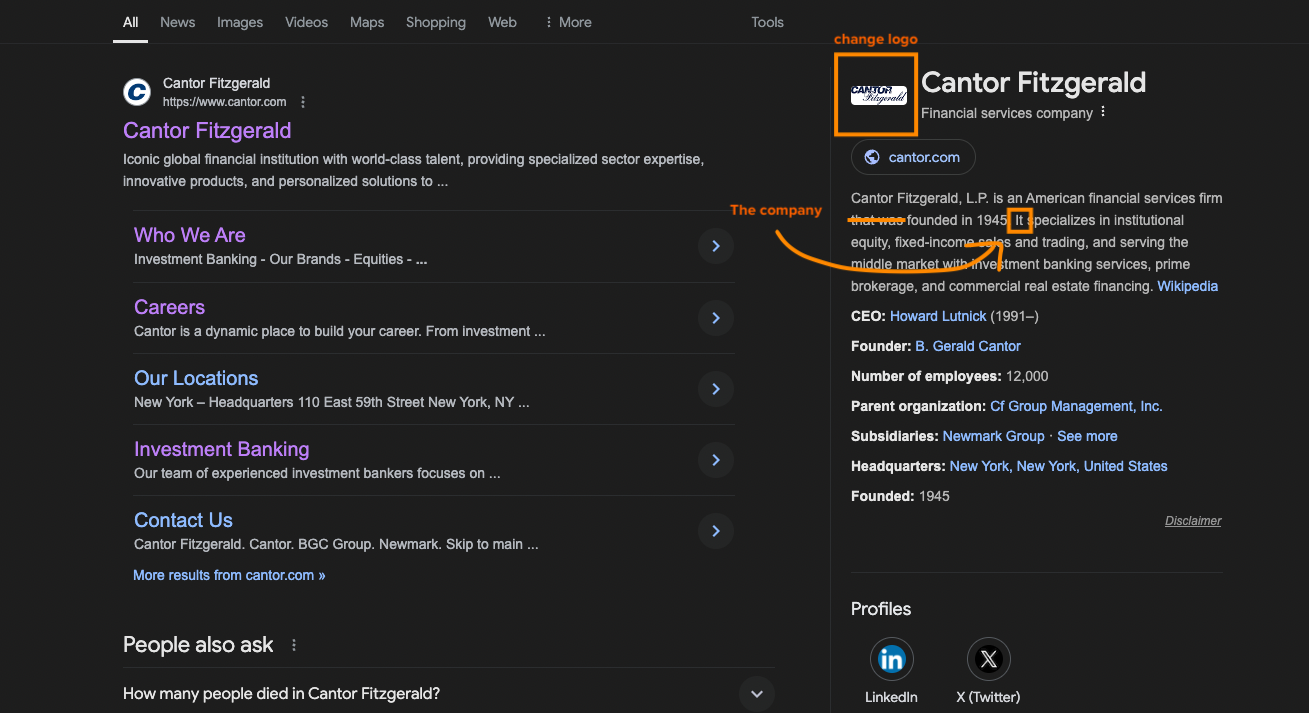1309x713 pixels.
Task: Open the New York, New York, United States link
Action: coord(1059,466)
